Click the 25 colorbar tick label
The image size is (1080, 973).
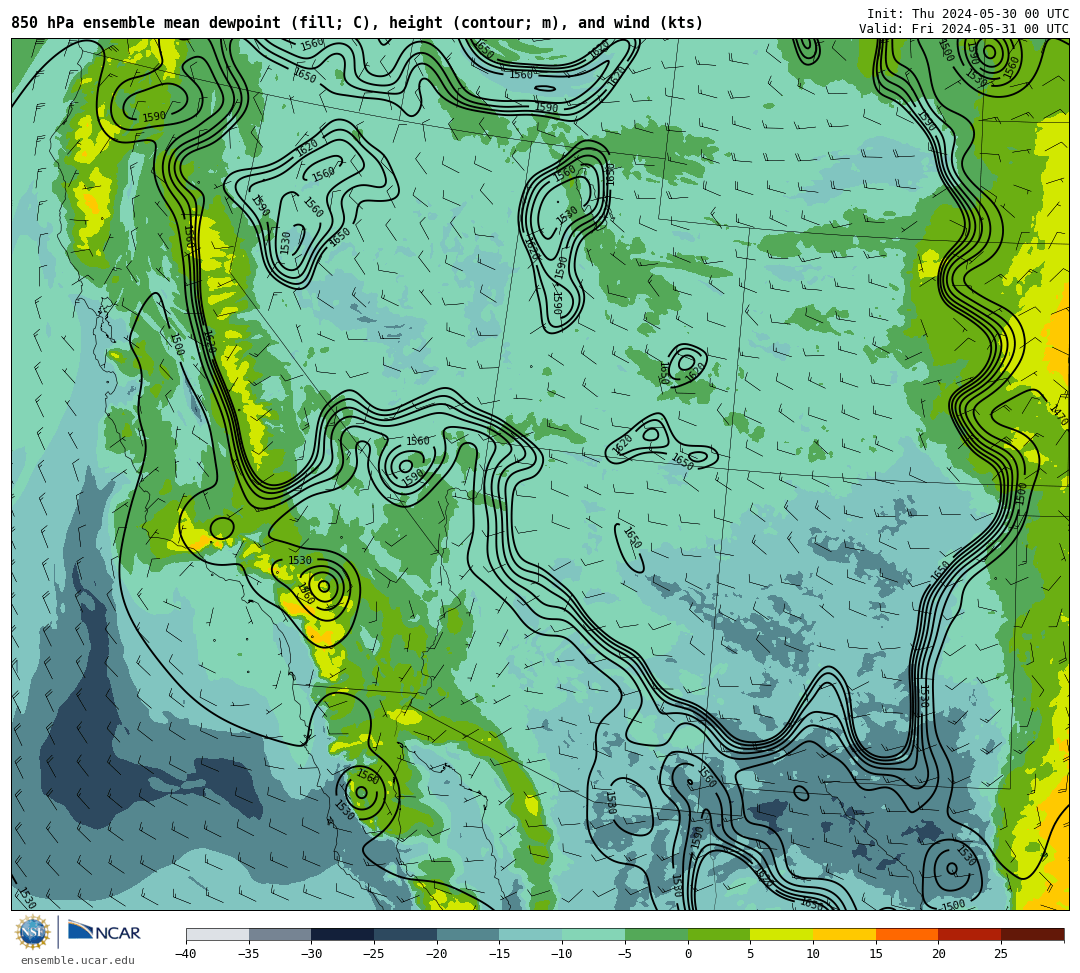(1001, 954)
